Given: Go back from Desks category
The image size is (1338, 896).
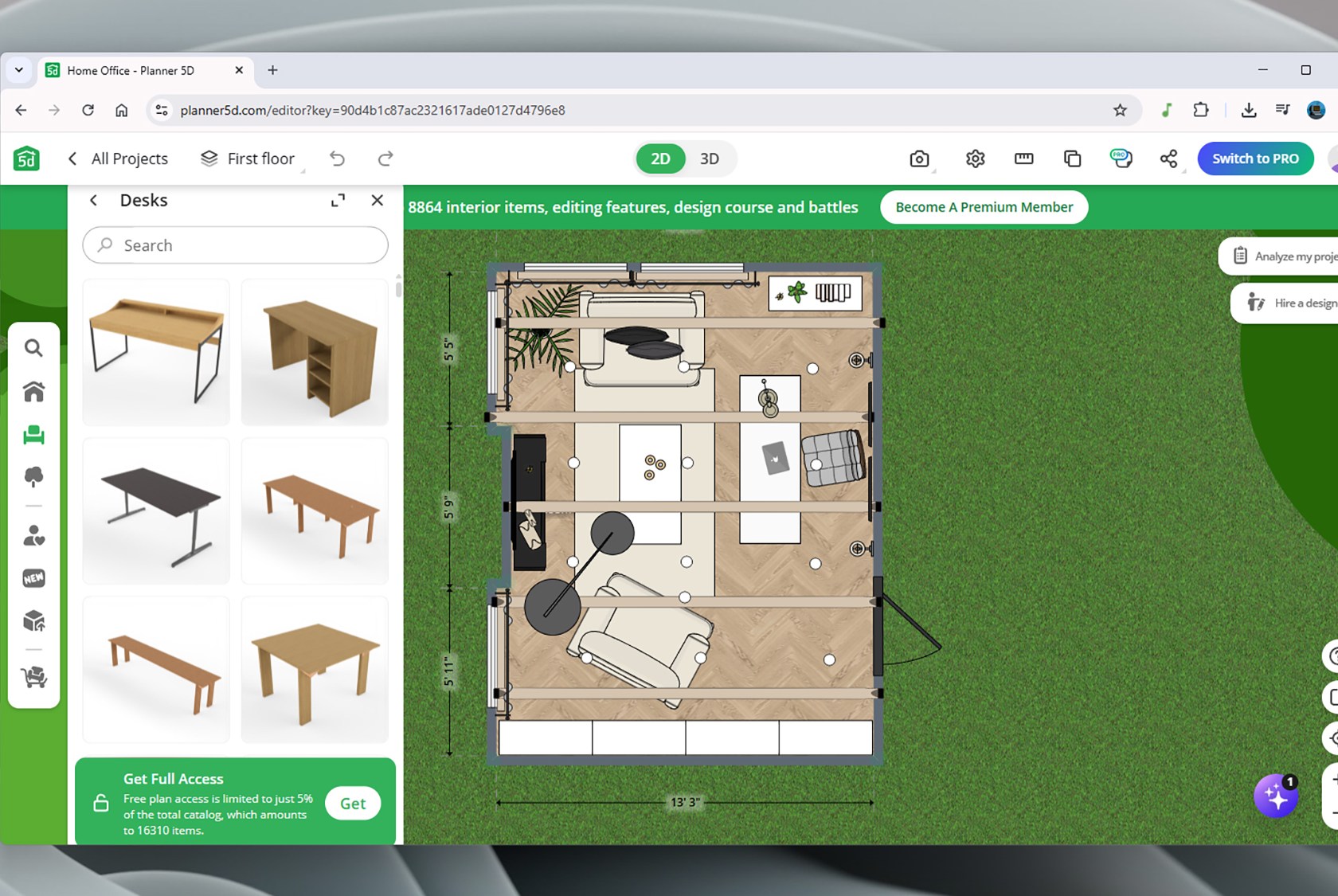Looking at the screenshot, I should tap(94, 201).
